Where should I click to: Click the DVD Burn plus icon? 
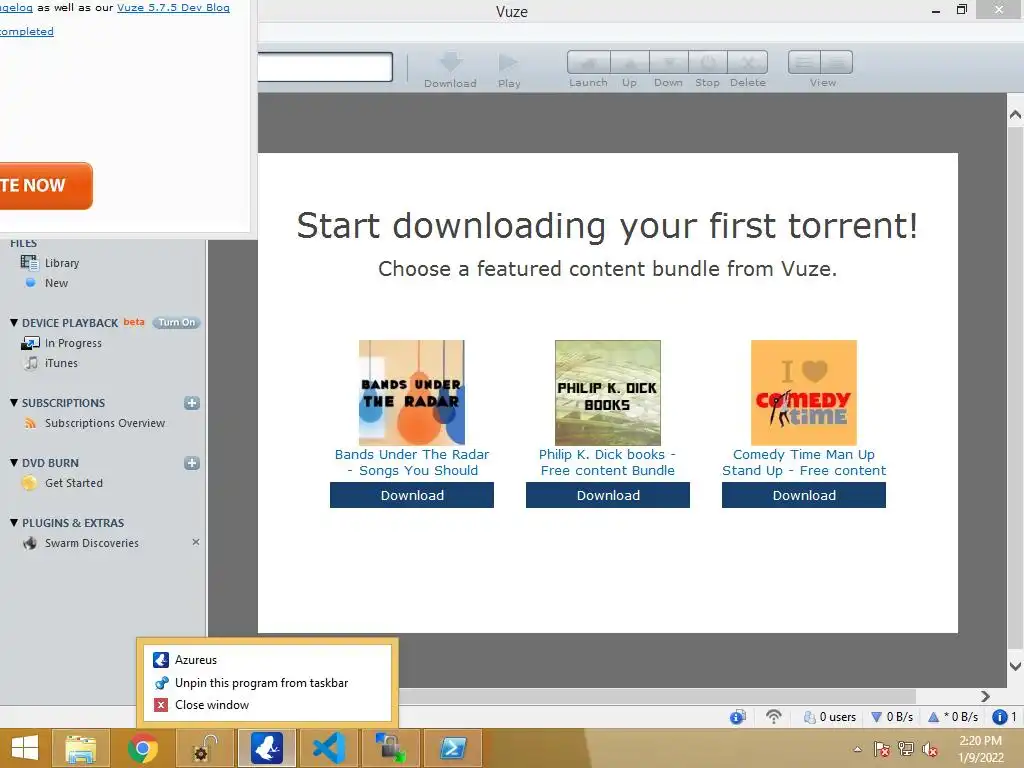191,463
